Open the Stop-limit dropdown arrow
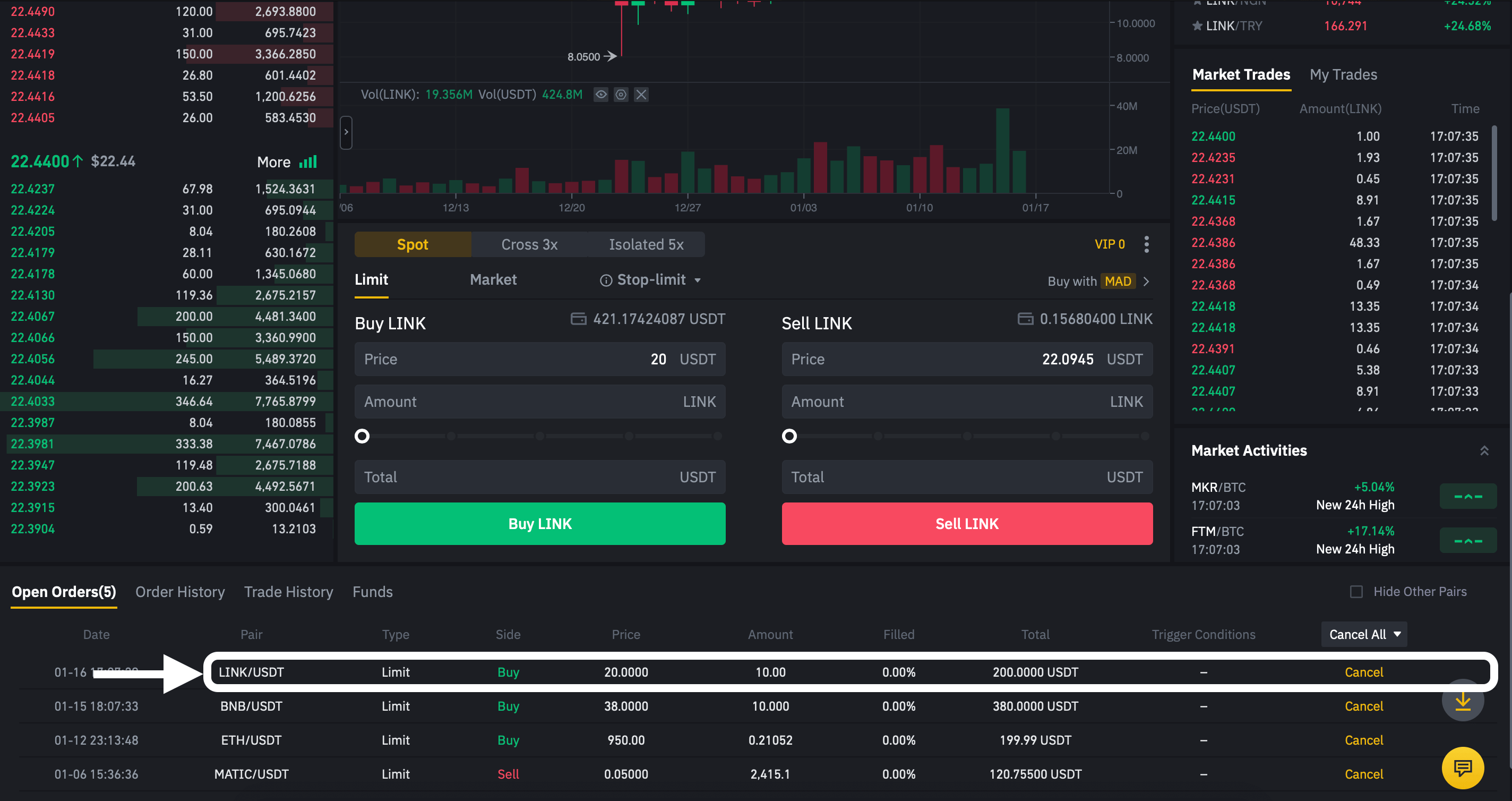 point(698,280)
